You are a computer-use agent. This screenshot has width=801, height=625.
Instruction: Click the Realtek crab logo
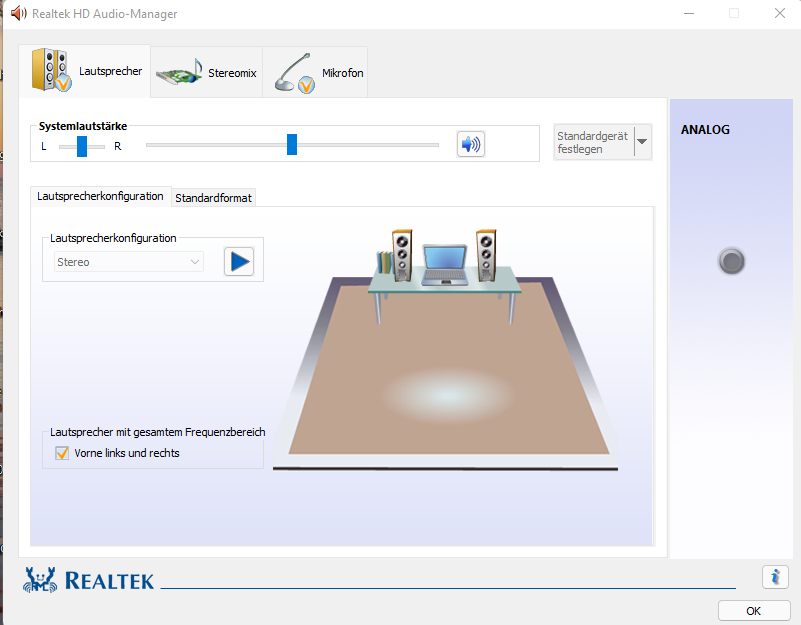(40, 580)
